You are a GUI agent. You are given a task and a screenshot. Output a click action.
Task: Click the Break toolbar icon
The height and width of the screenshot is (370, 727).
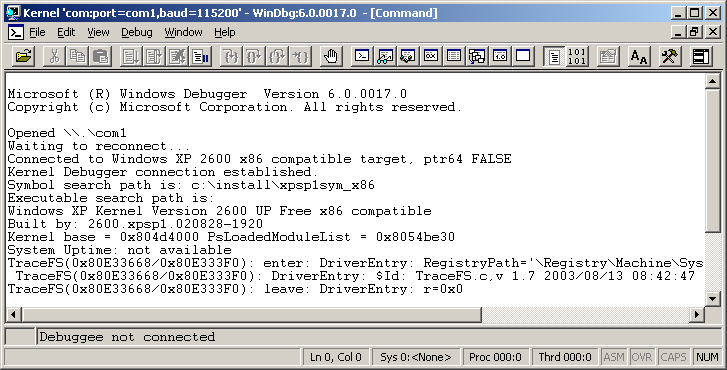click(200, 56)
